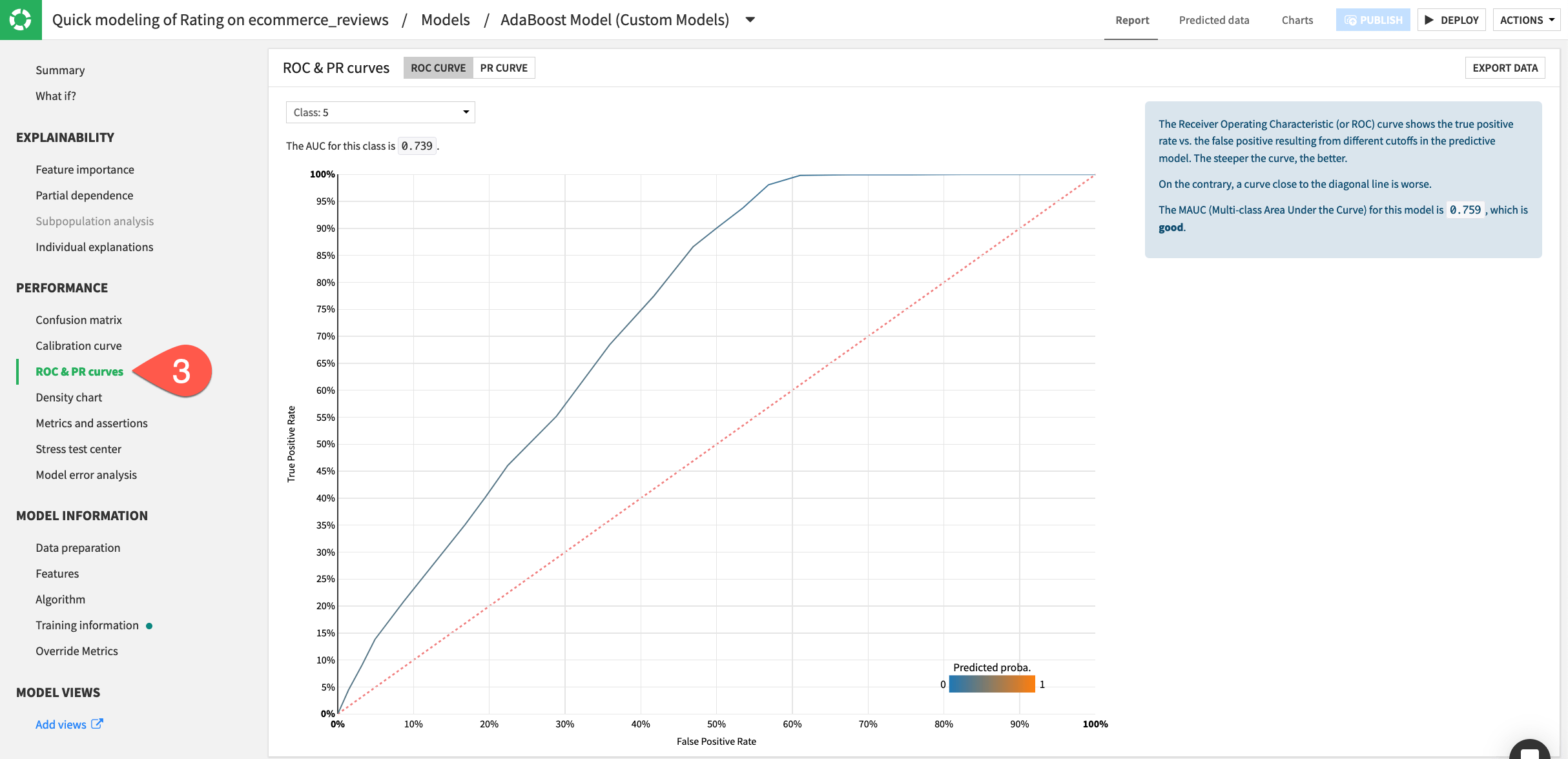Image resolution: width=1568 pixels, height=759 pixels.
Task: Select Confusion matrix in the Performance section
Action: [x=79, y=319]
